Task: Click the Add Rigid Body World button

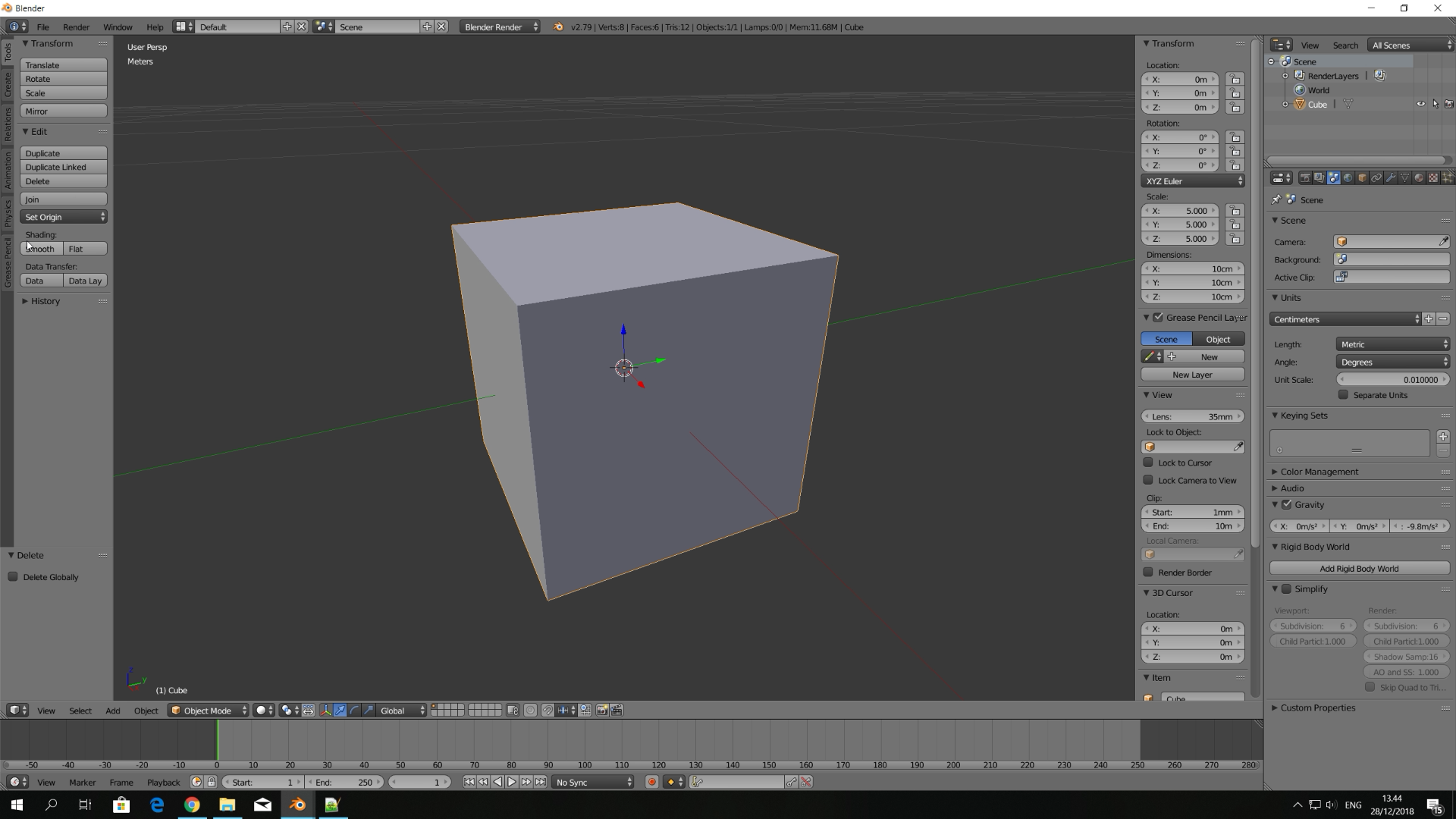Action: [x=1359, y=569]
